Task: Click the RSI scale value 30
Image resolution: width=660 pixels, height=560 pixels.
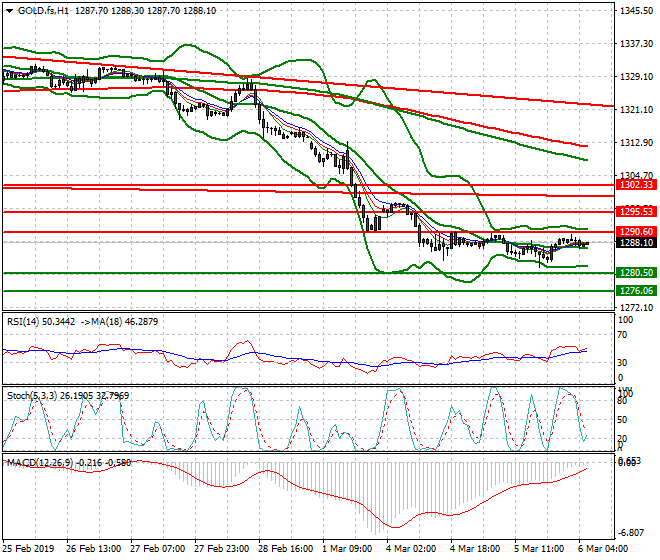Action: click(622, 363)
